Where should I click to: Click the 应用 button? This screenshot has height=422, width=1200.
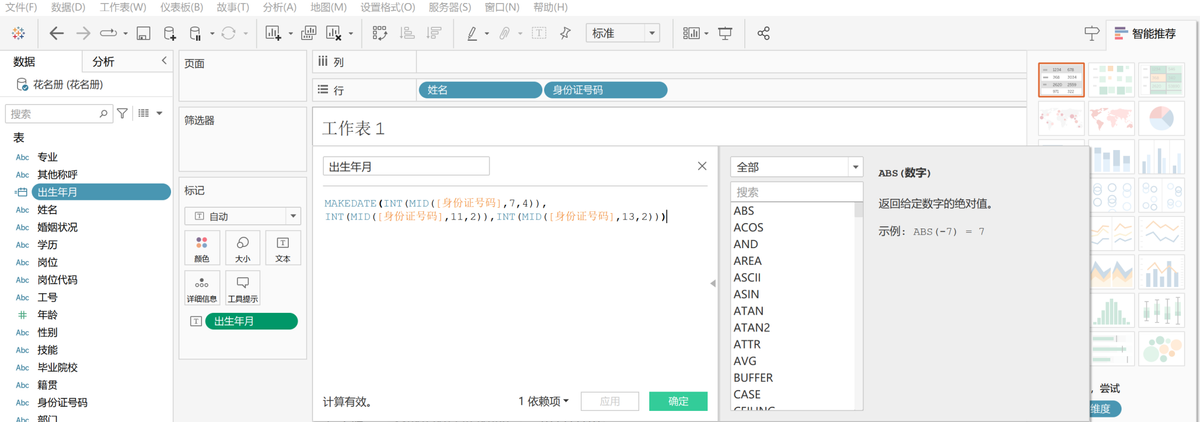pos(609,401)
